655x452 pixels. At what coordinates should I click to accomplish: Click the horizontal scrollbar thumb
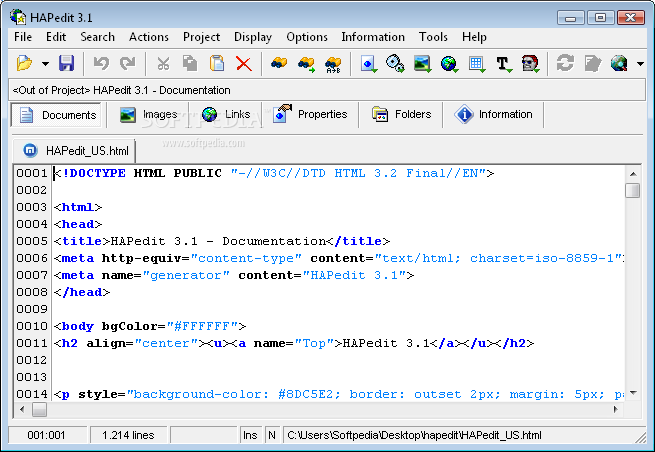point(39,409)
